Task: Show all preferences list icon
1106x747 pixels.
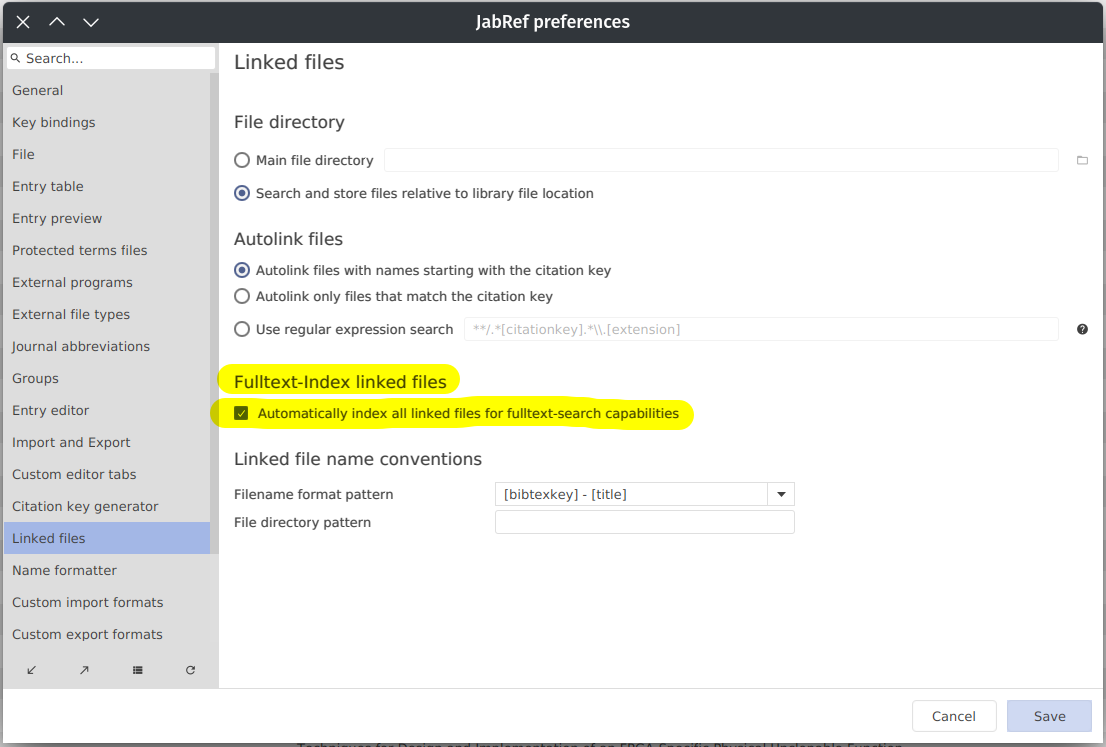Action: click(138, 670)
